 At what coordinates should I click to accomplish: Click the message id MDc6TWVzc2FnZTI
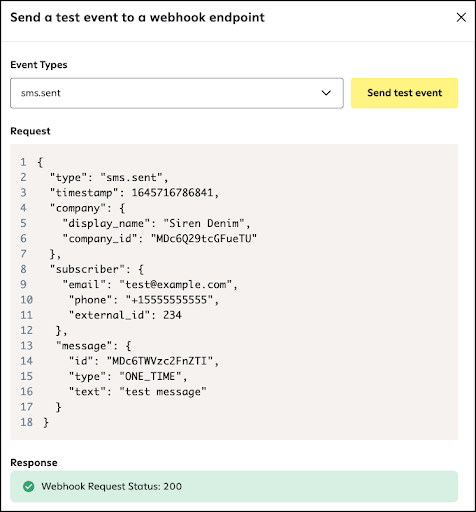(160, 361)
